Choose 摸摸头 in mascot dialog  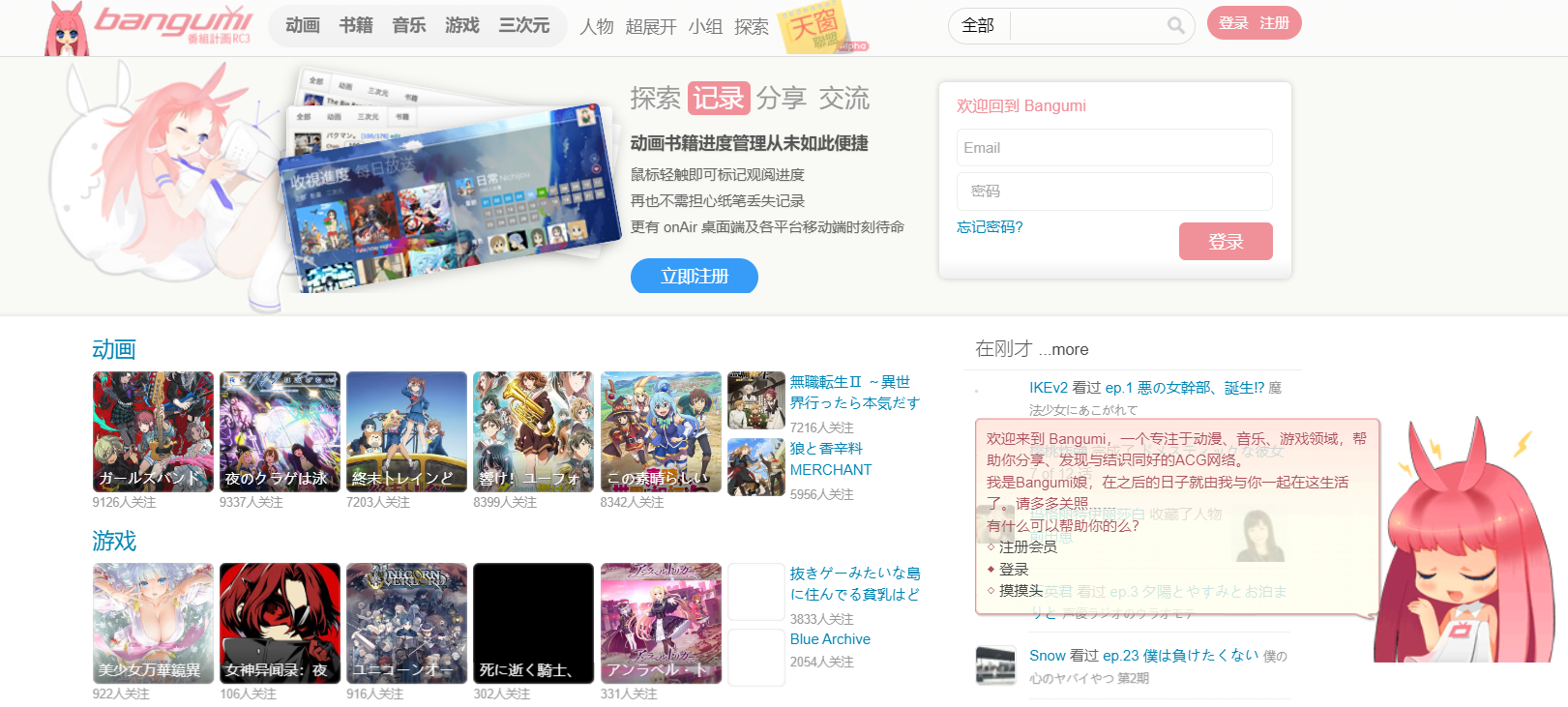click(1021, 591)
